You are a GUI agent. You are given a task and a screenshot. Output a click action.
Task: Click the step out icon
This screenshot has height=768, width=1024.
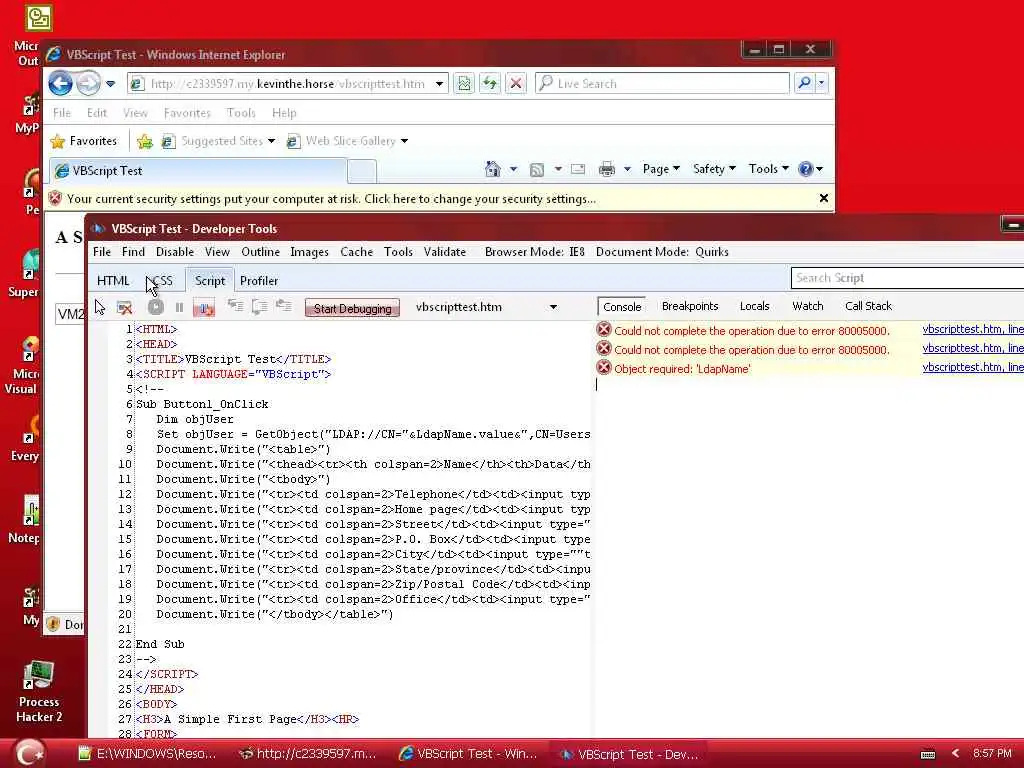[283, 306]
